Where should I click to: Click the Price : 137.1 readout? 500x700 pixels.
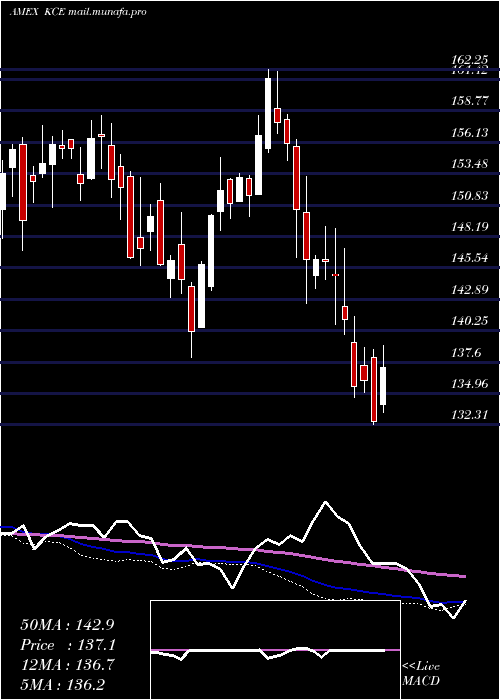pyautogui.click(x=68, y=645)
